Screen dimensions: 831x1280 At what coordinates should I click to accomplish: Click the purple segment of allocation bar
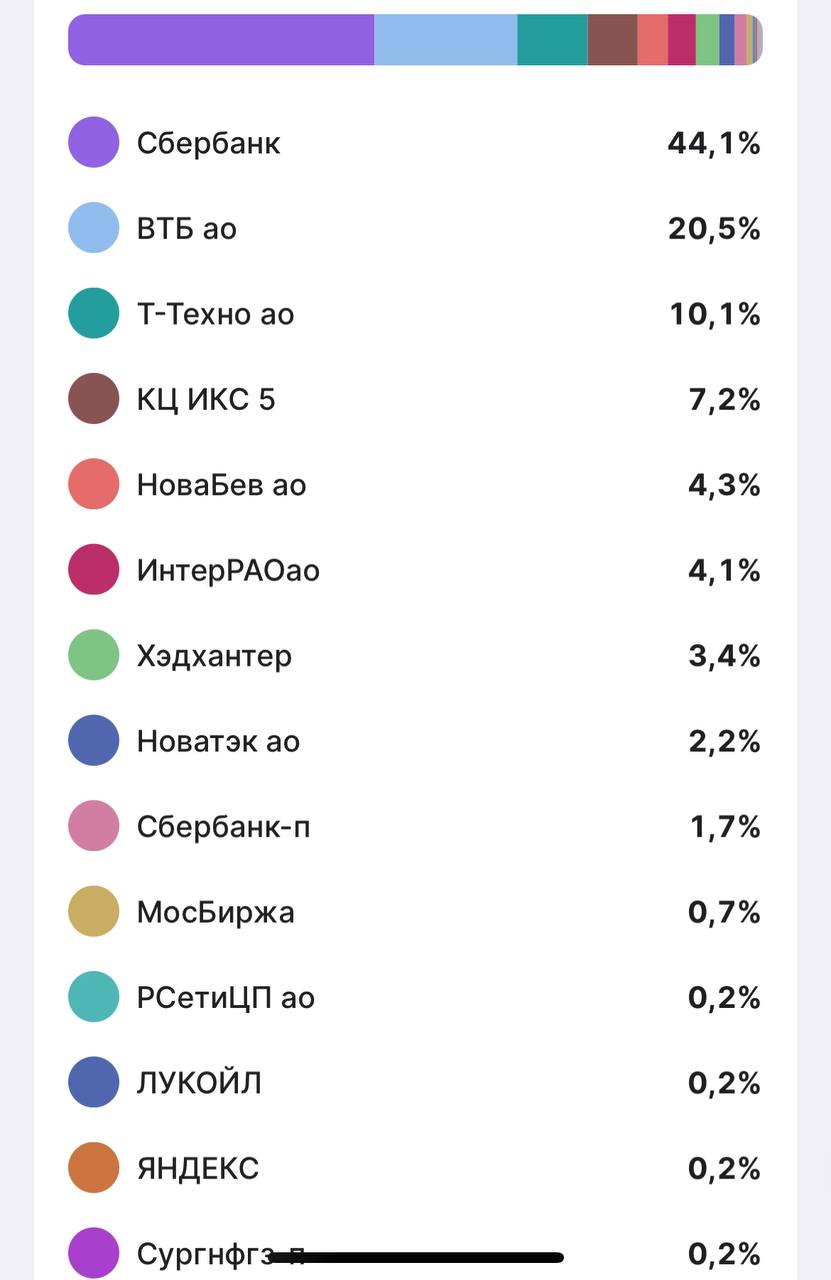pos(220,40)
